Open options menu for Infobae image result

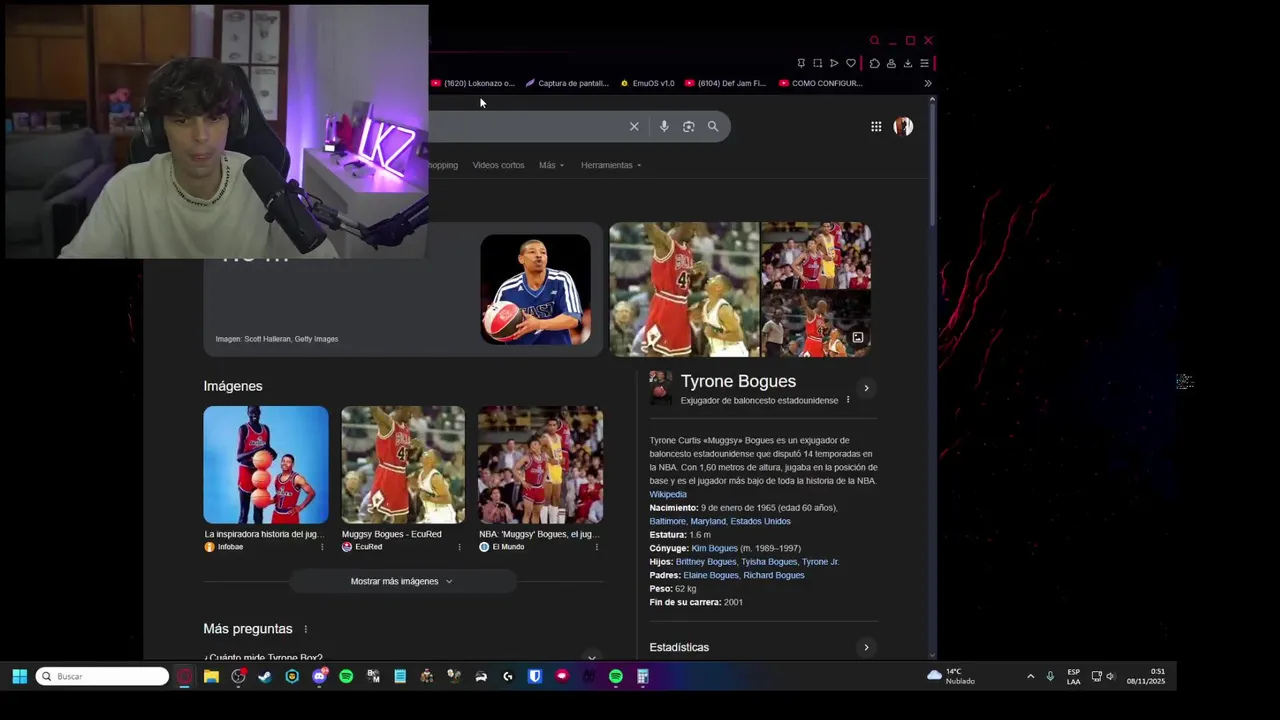322,547
